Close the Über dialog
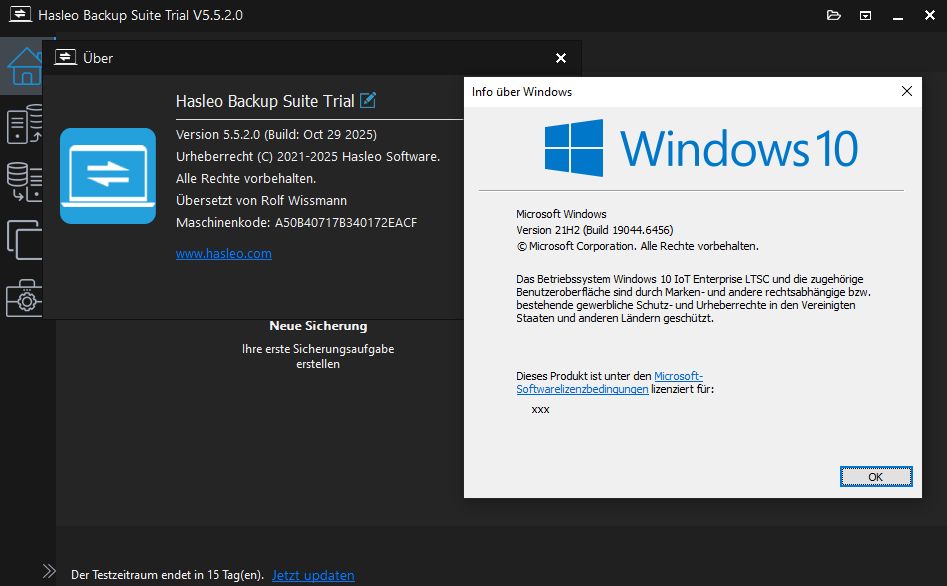Image resolution: width=947 pixels, height=586 pixels. [561, 58]
